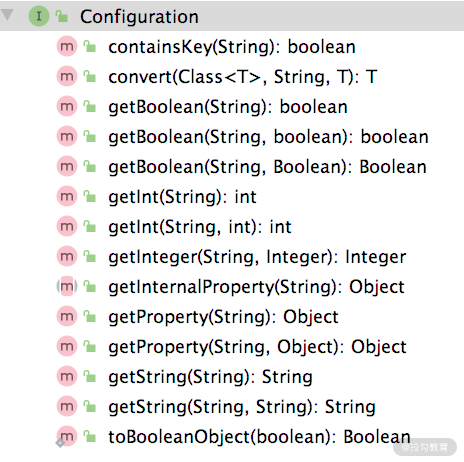Click the green interface icon of Configuration

[x=39, y=16]
